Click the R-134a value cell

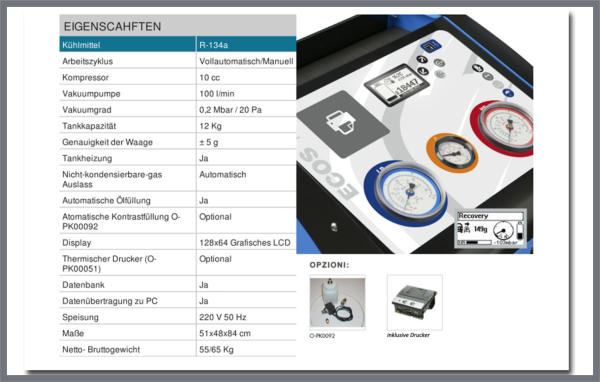pos(246,45)
